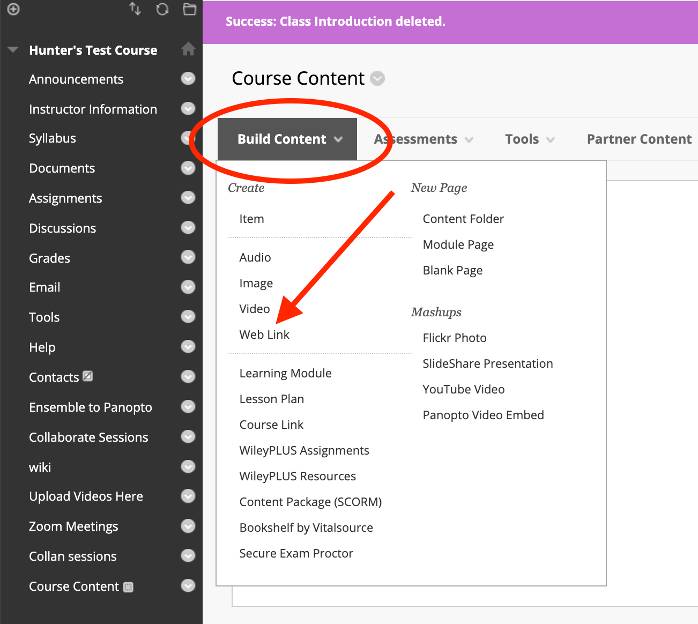Open the Build Content dropdown
This screenshot has height=624, width=698.
289,139
